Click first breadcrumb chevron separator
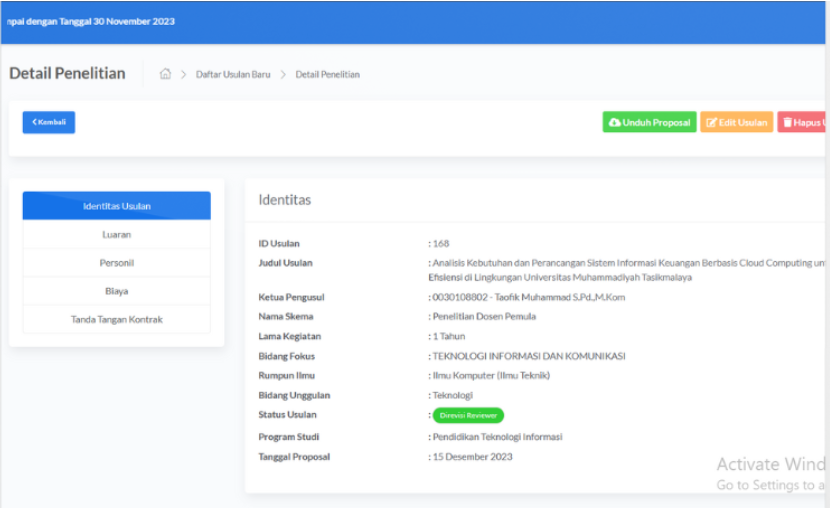 183,75
